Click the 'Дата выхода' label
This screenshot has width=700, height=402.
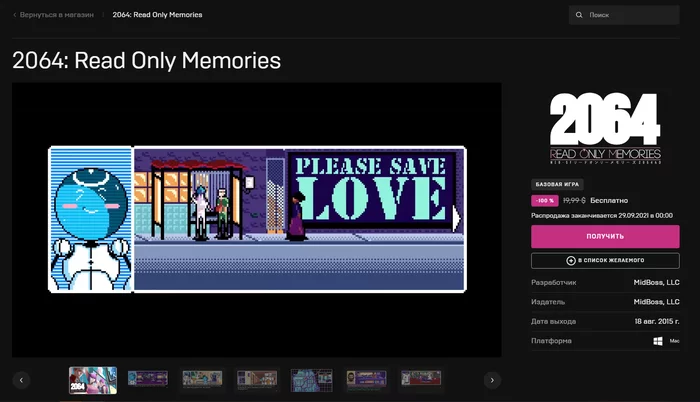coord(554,321)
